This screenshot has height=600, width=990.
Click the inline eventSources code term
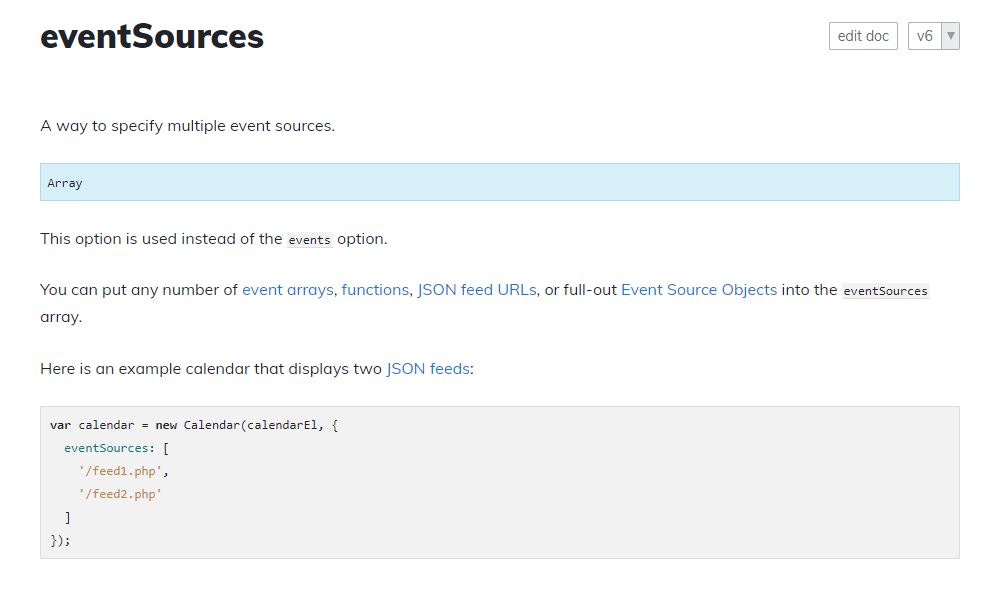(x=885, y=291)
